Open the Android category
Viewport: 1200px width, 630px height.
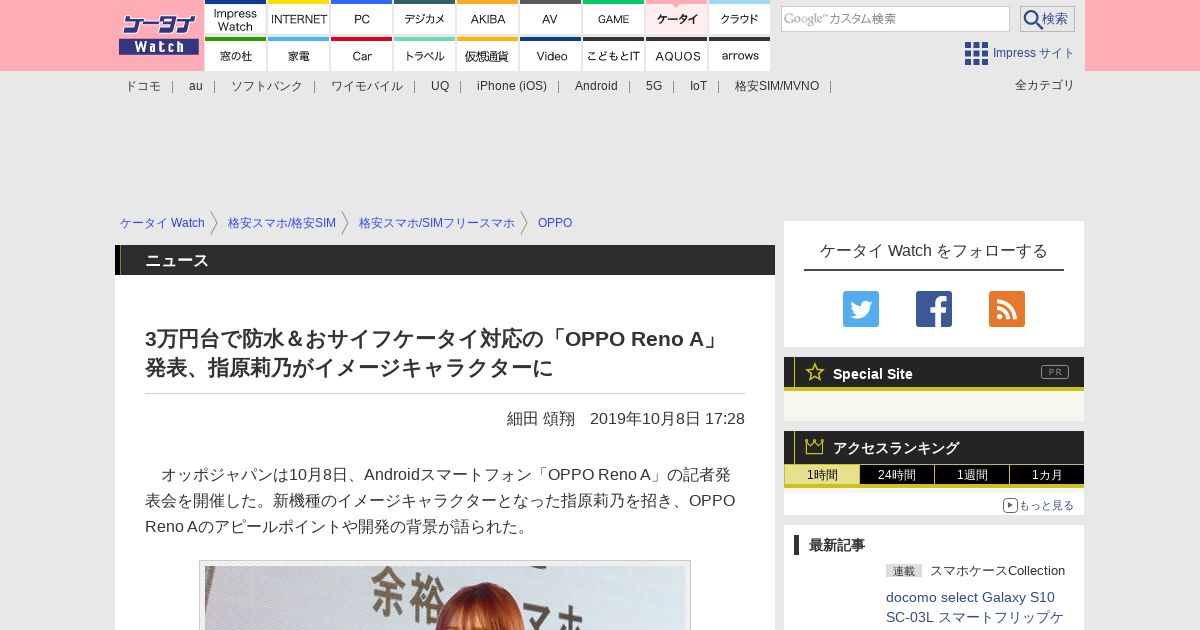[x=596, y=86]
